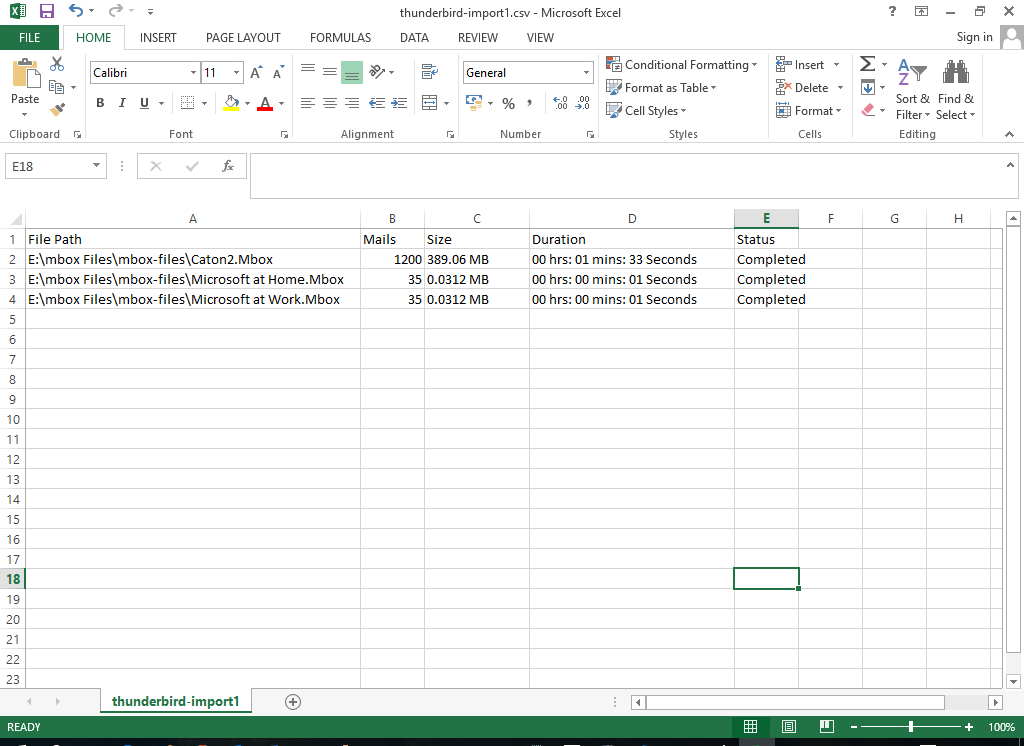This screenshot has height=746, width=1024.
Task: Expand the Format as Table gallery
Action: pos(661,88)
